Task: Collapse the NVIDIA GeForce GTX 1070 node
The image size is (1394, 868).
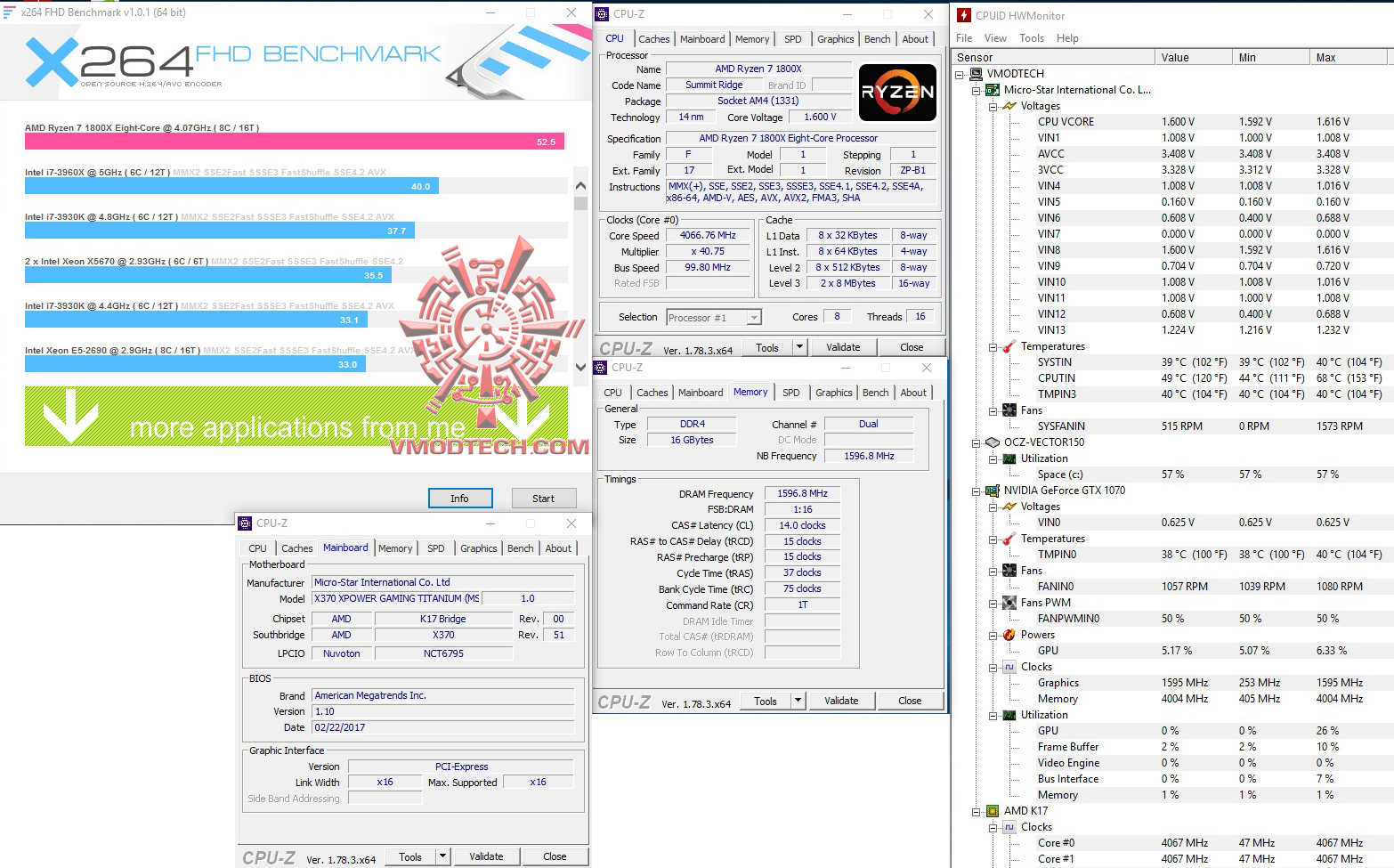Action: (x=977, y=491)
